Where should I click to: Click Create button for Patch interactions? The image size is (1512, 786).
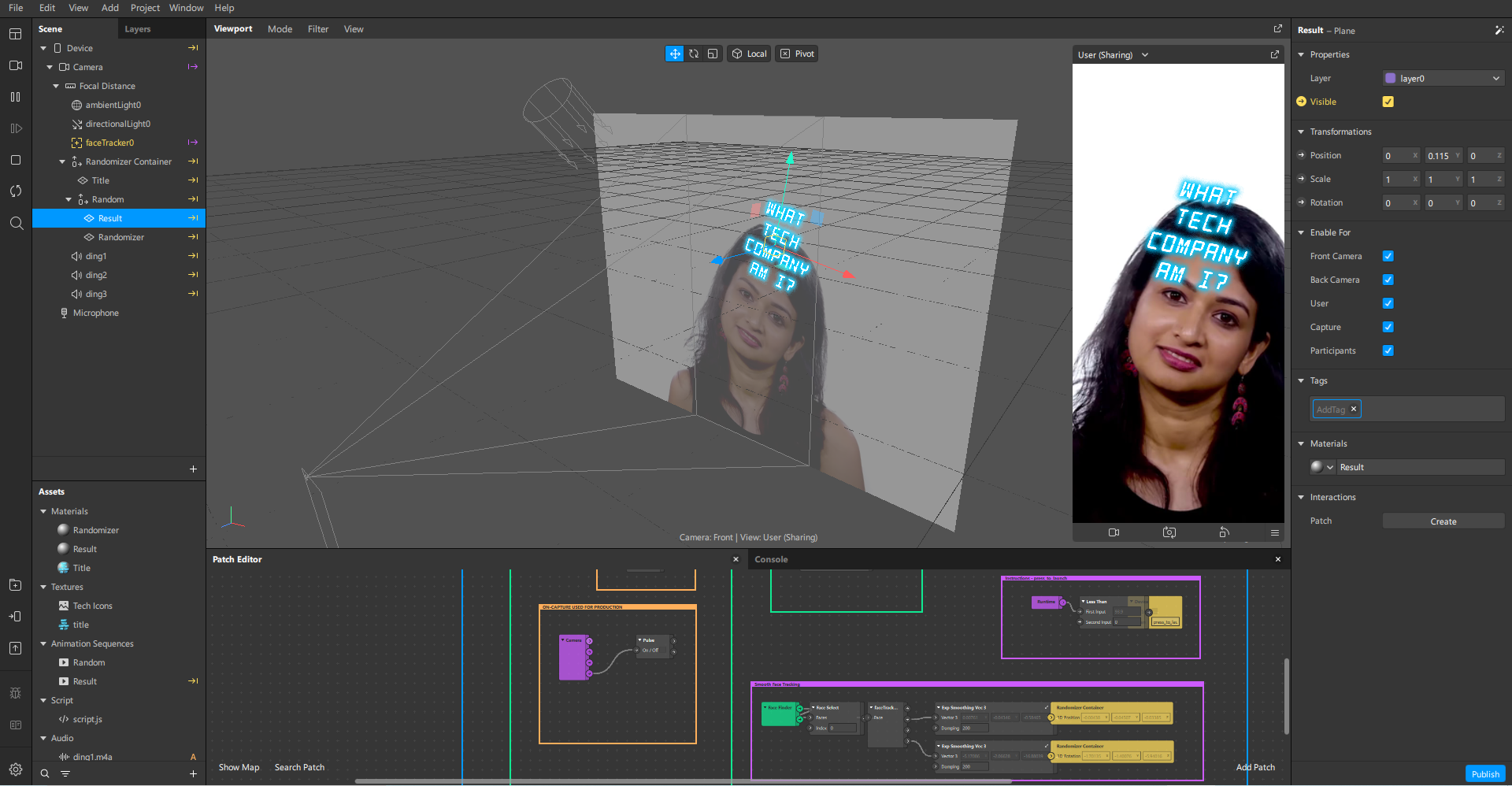click(1443, 521)
